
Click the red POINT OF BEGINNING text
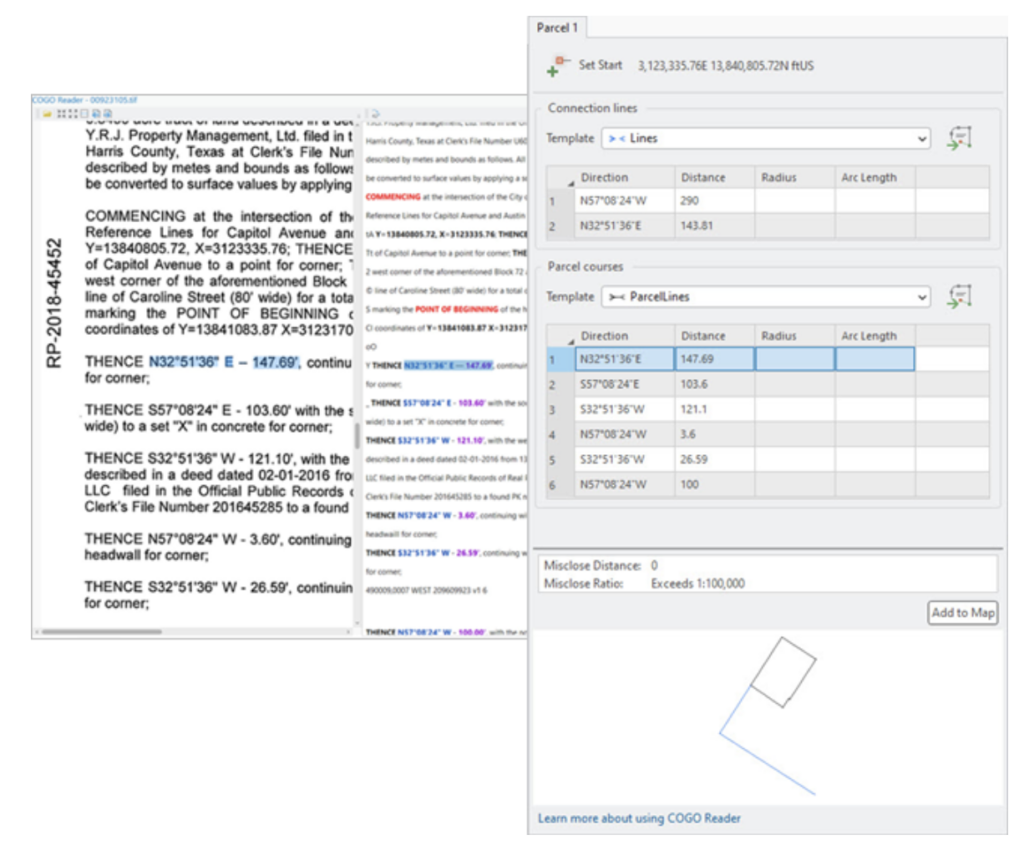point(456,309)
